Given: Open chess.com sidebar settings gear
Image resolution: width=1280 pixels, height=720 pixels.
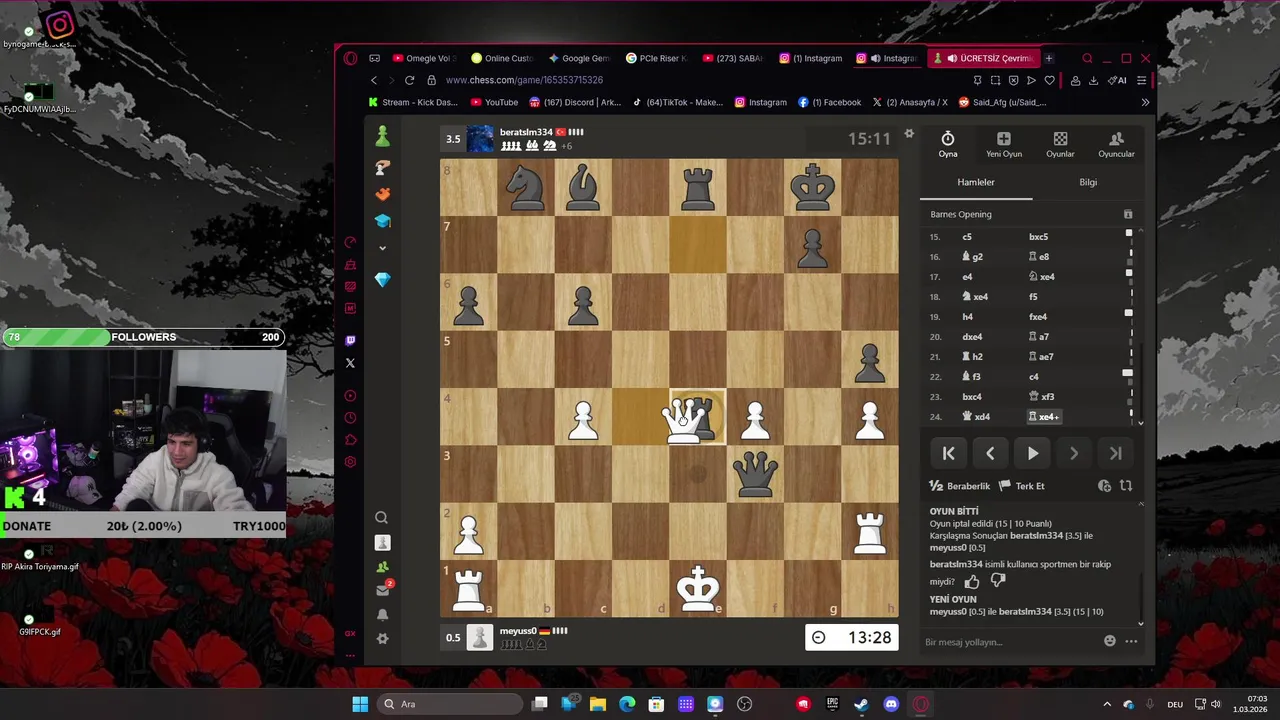Looking at the screenshot, I should coord(382,639).
